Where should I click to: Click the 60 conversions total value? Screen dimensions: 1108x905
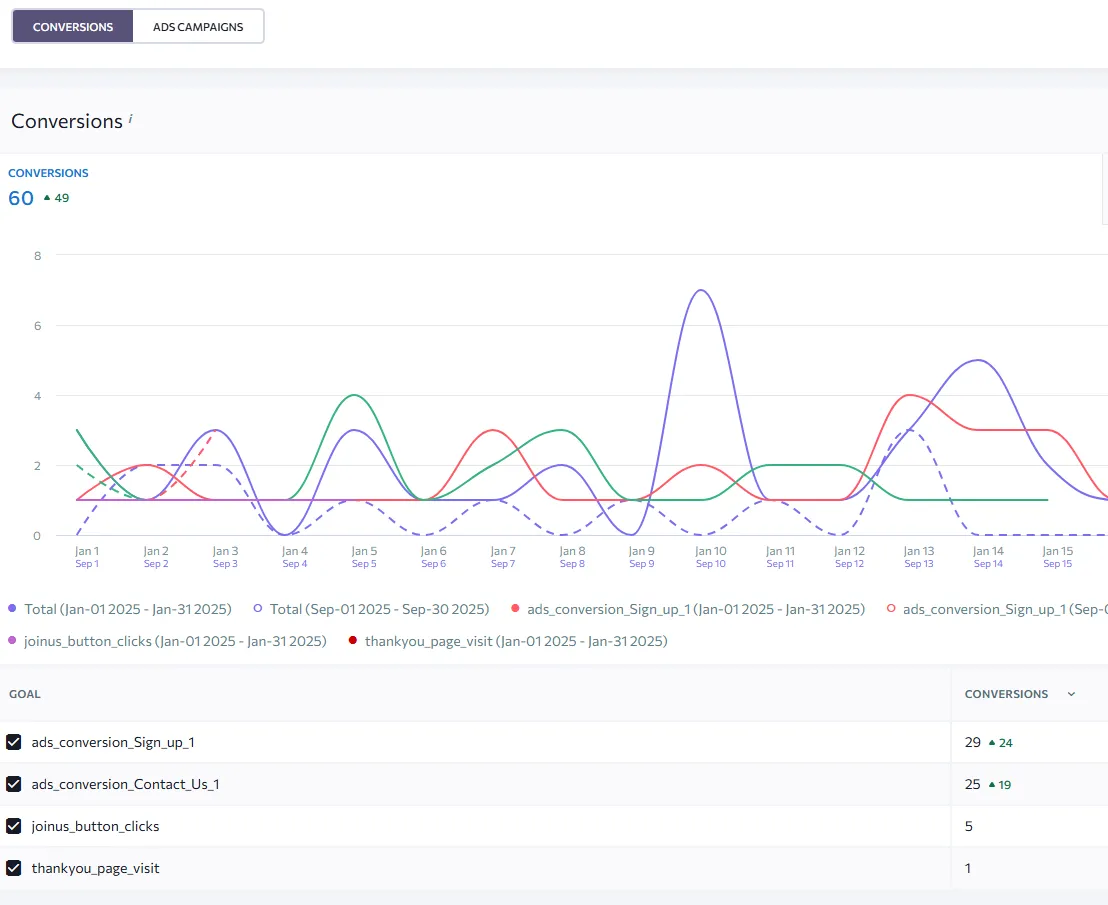(x=21, y=198)
